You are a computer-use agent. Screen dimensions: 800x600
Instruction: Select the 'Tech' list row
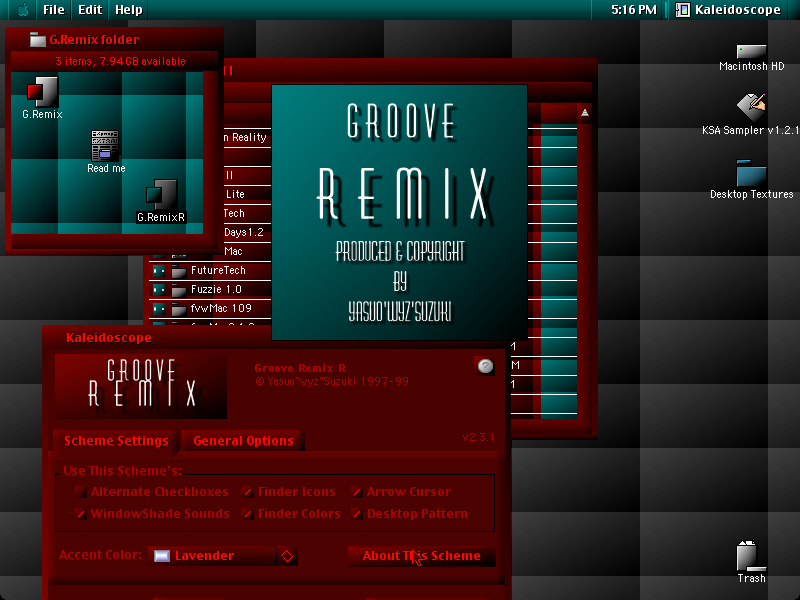[x=247, y=213]
